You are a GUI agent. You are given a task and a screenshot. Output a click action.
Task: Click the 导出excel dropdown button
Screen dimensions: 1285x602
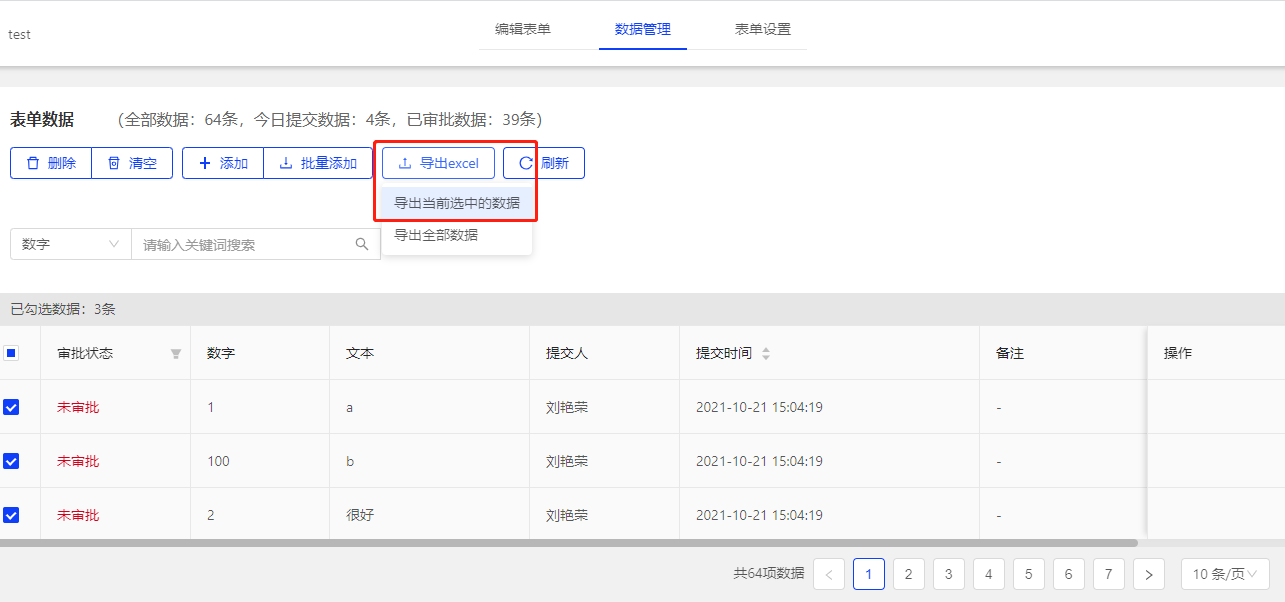[x=438, y=163]
